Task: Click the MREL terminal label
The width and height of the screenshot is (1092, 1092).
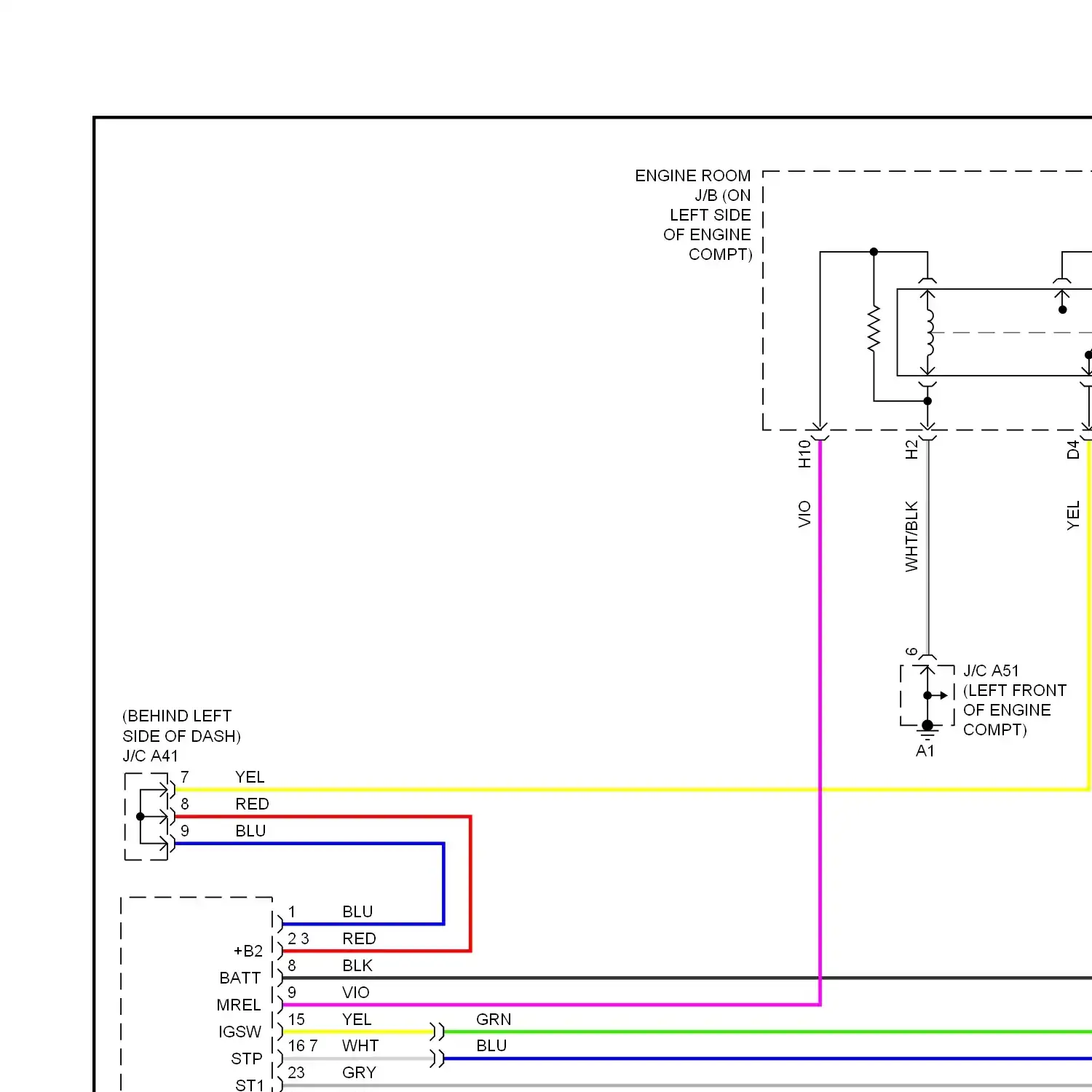Action: pos(238,1005)
